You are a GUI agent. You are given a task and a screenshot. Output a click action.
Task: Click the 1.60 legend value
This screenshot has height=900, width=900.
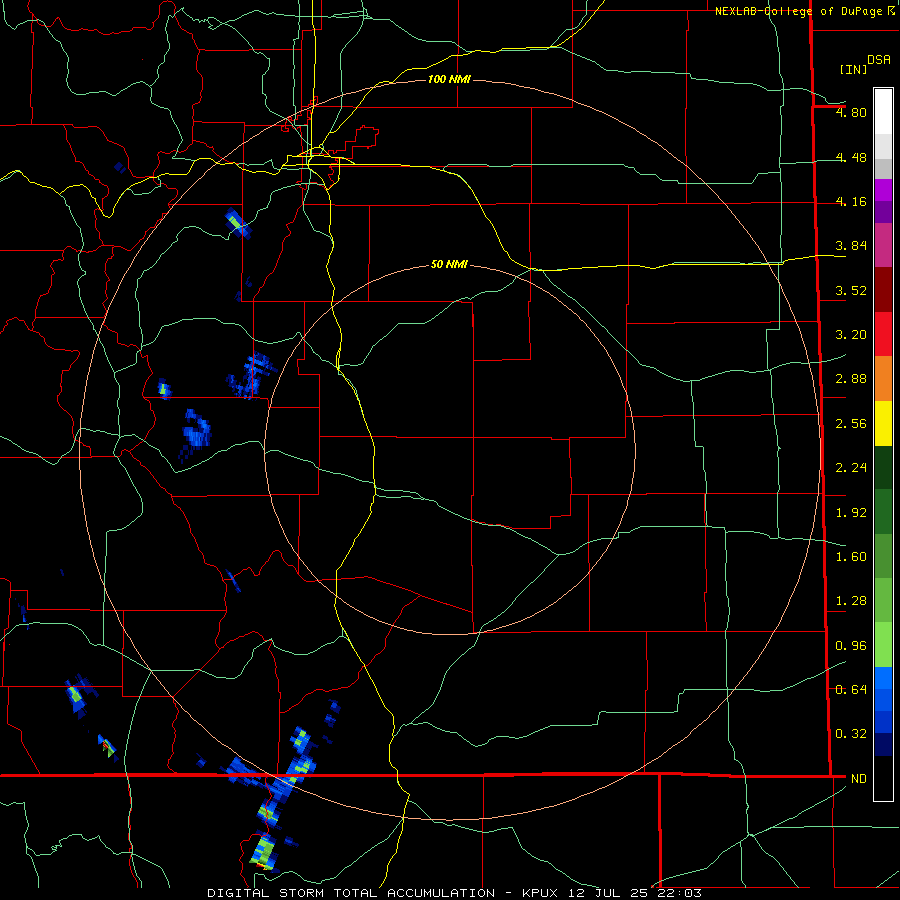pyautogui.click(x=851, y=557)
